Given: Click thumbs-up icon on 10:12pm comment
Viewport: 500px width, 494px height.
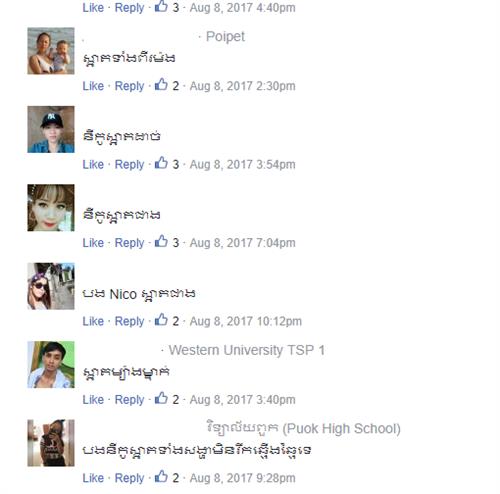Looking at the screenshot, I should pyautogui.click(x=161, y=320).
